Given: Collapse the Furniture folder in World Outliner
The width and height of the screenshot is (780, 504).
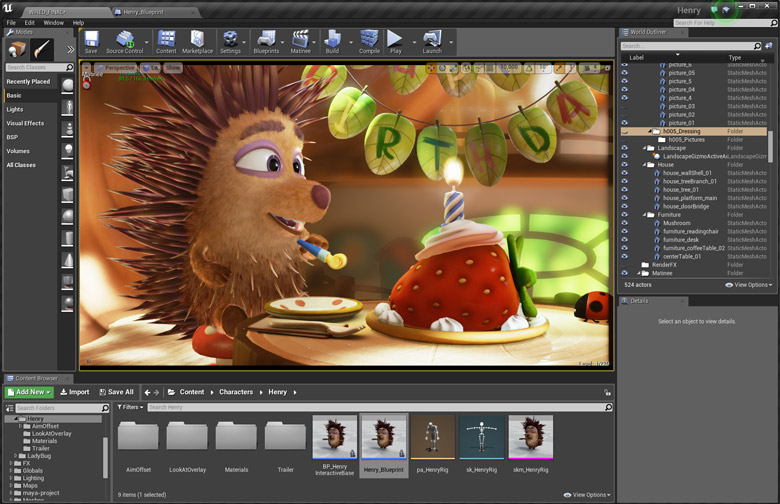Looking at the screenshot, I should (646, 215).
